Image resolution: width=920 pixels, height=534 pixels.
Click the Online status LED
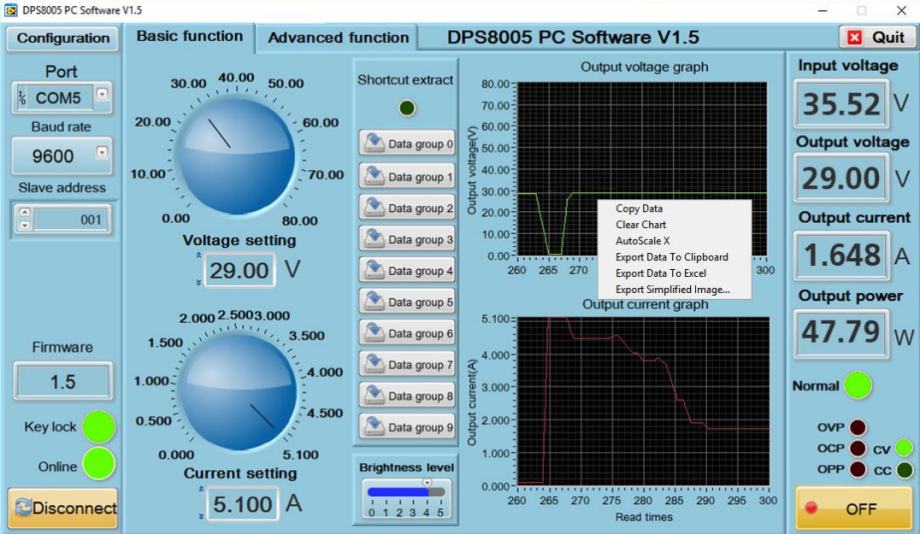99,464
